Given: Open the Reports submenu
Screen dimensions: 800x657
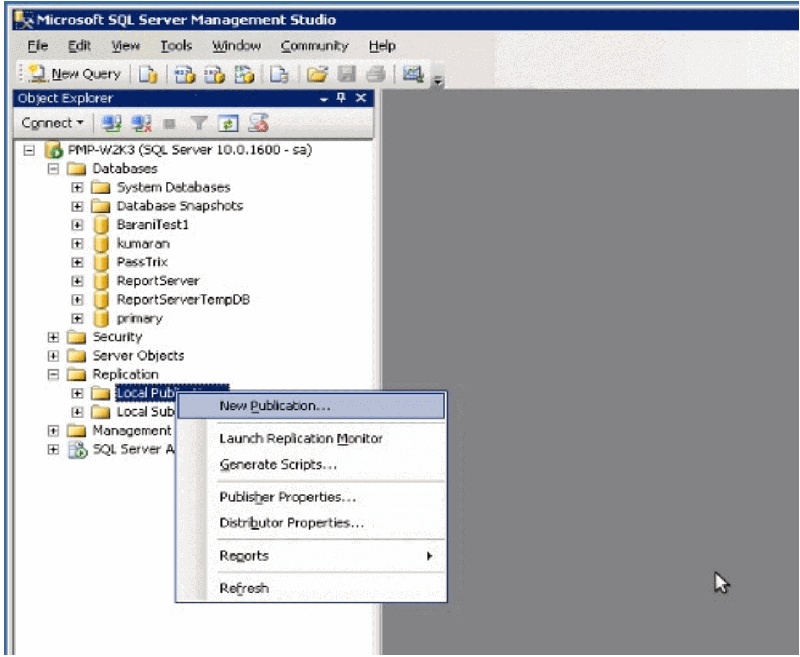Looking at the screenshot, I should [311, 556].
